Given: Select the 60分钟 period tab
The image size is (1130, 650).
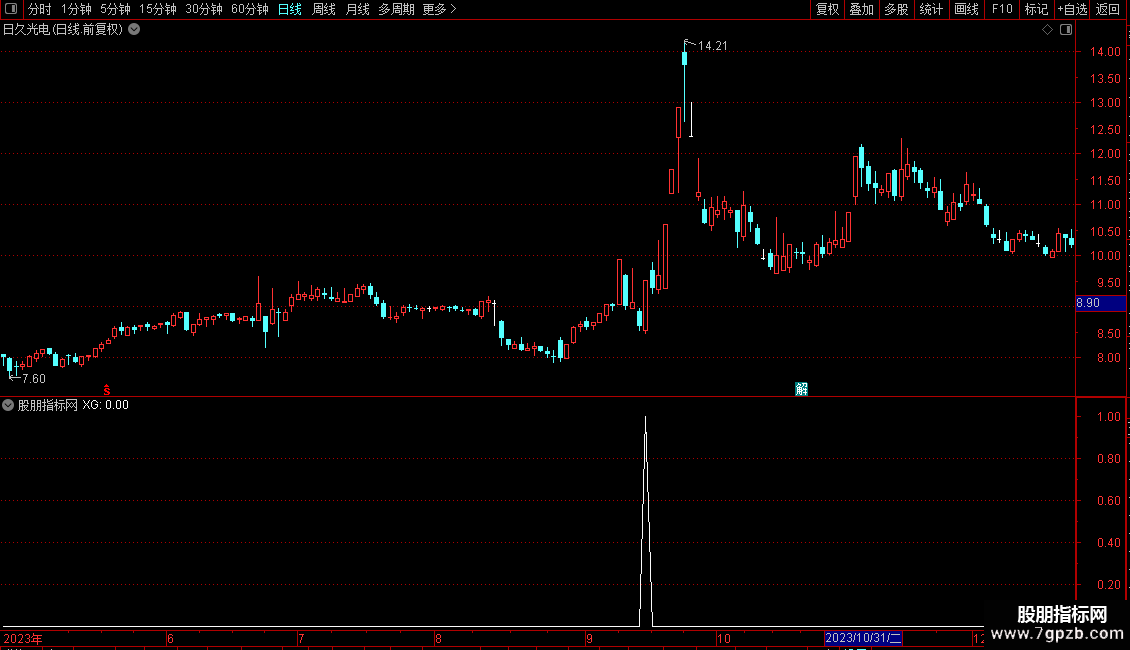Looking at the screenshot, I should [x=250, y=9].
